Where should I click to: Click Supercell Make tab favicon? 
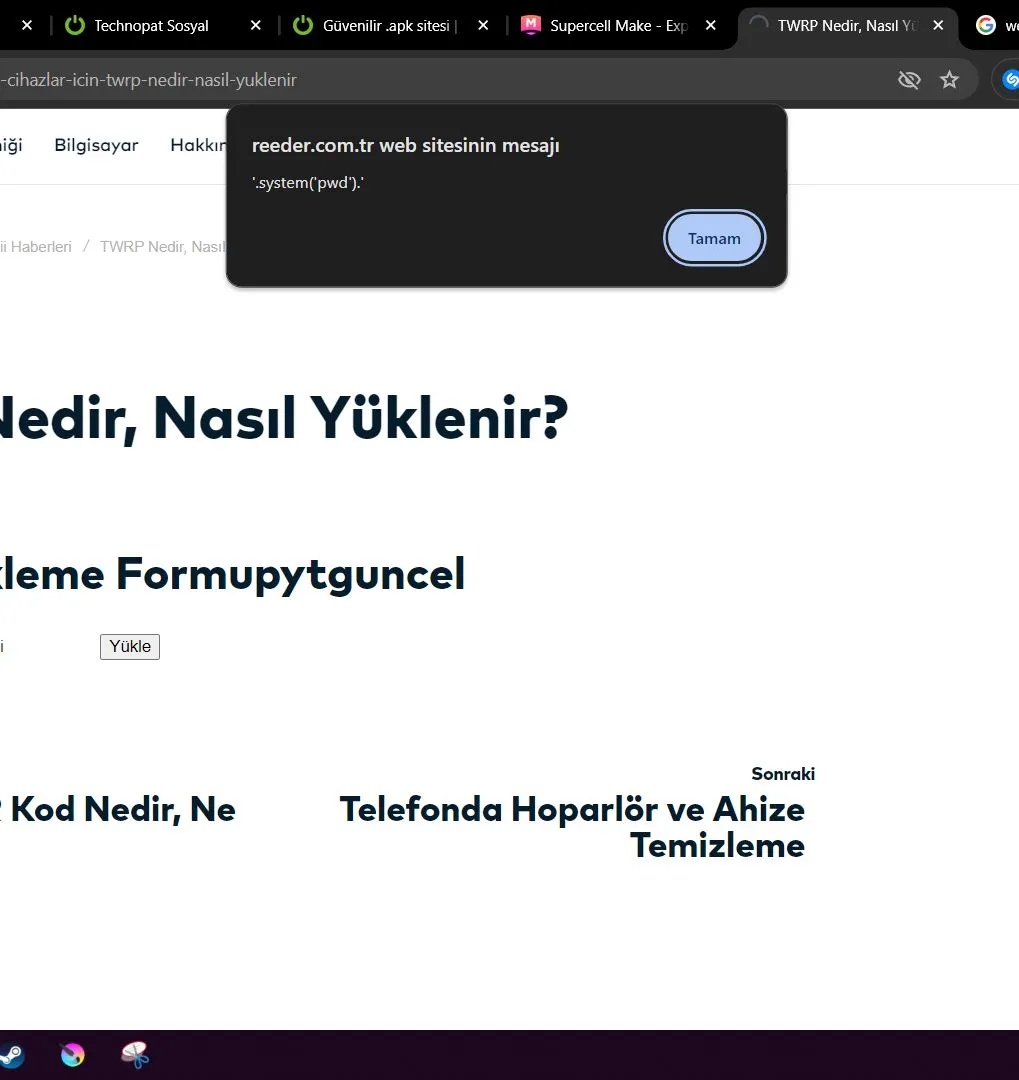(530, 25)
